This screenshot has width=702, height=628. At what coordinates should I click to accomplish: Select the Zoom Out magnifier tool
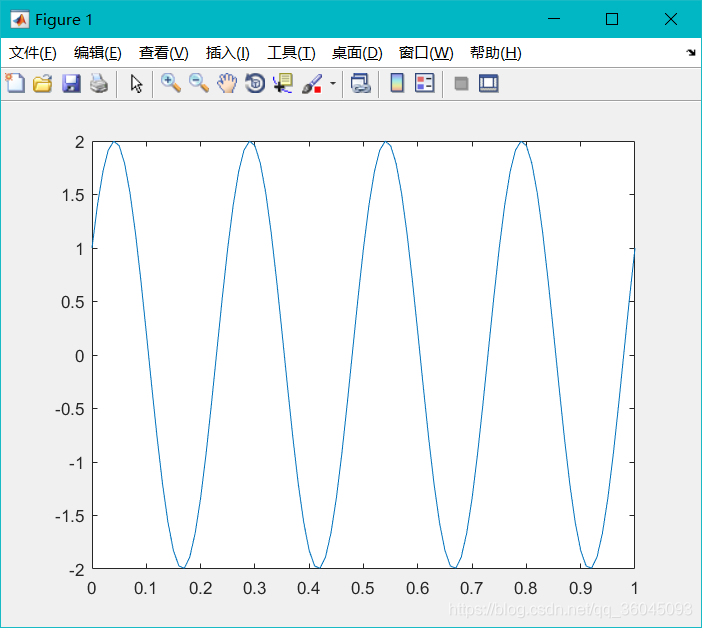[199, 84]
